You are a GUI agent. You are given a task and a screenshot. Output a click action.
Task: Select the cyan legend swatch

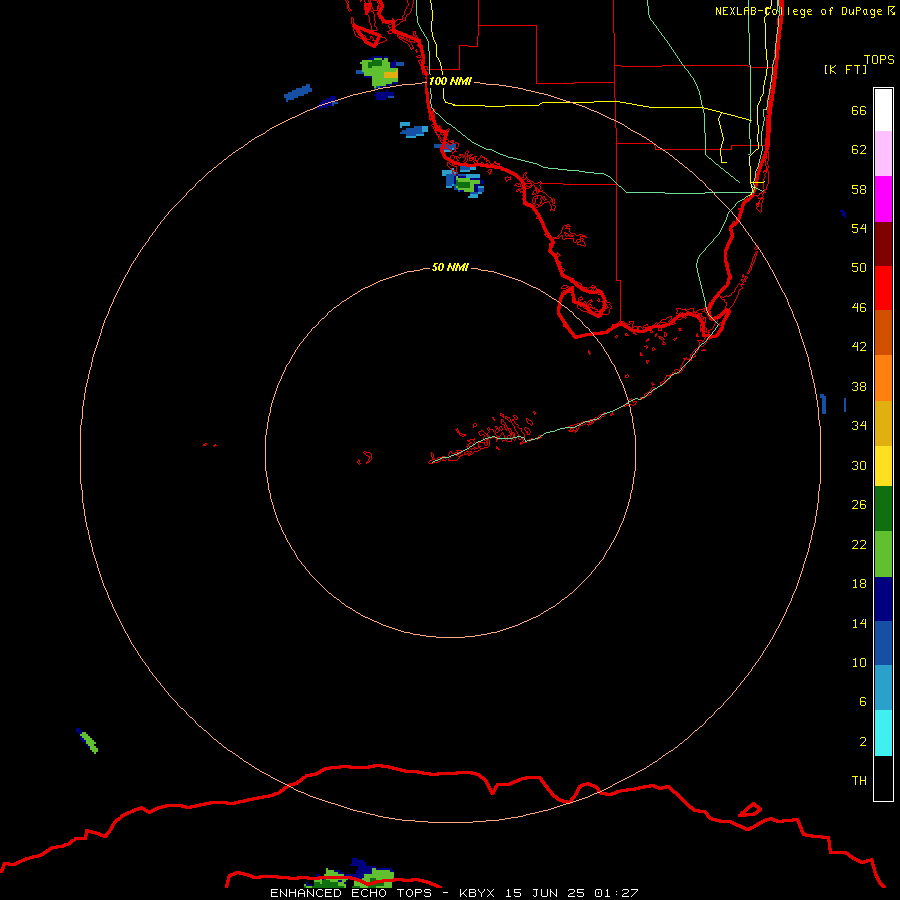tap(883, 733)
